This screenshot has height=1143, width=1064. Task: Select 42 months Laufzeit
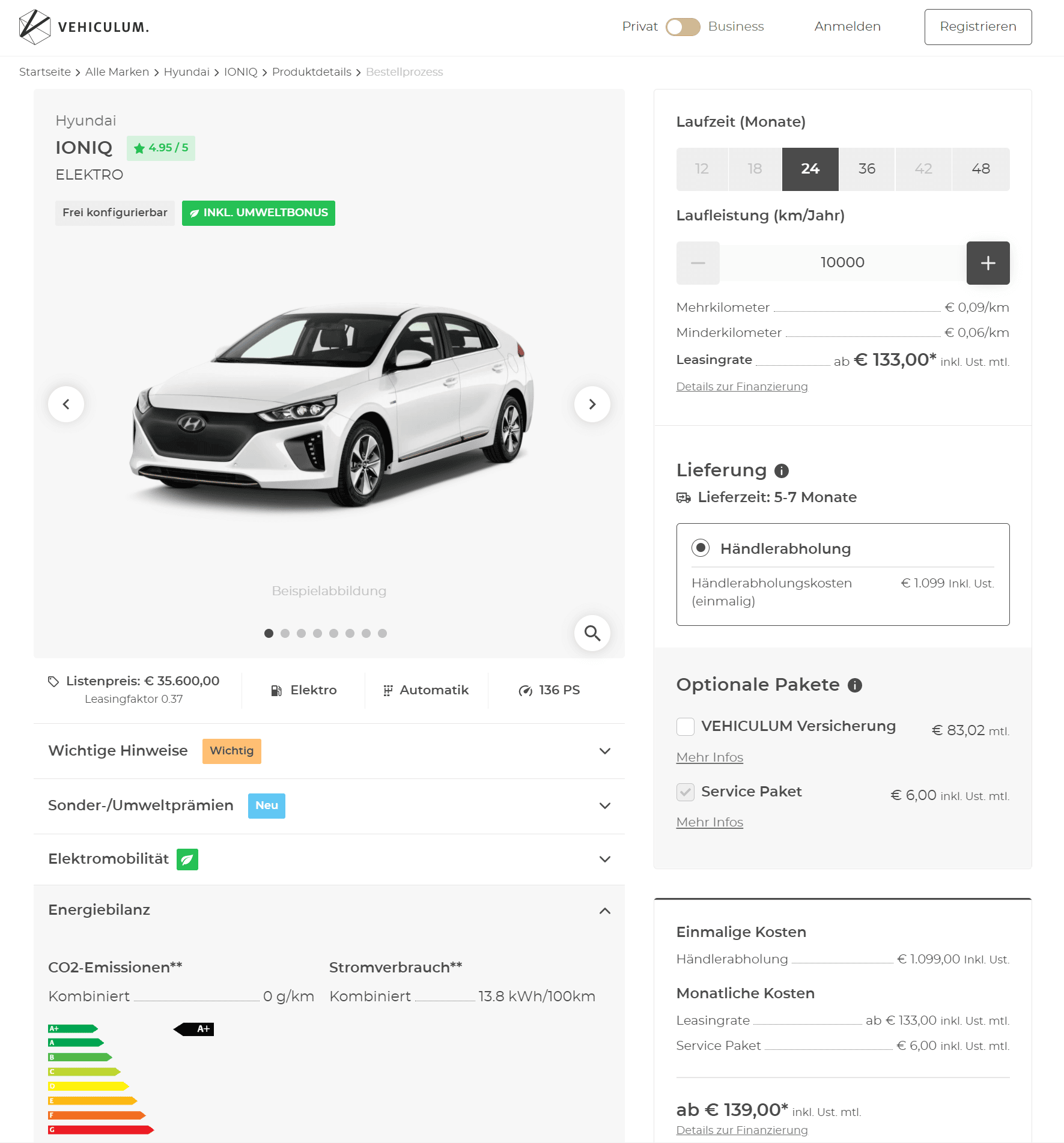[923, 169]
